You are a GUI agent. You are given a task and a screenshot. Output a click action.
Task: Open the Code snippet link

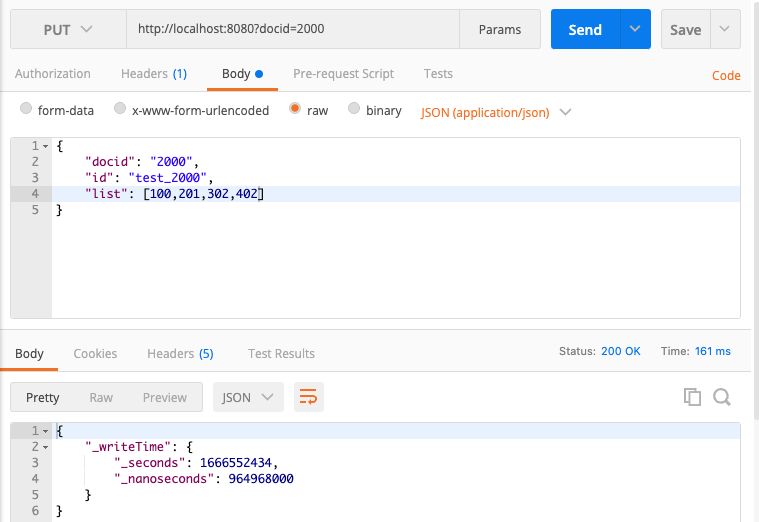tap(726, 76)
